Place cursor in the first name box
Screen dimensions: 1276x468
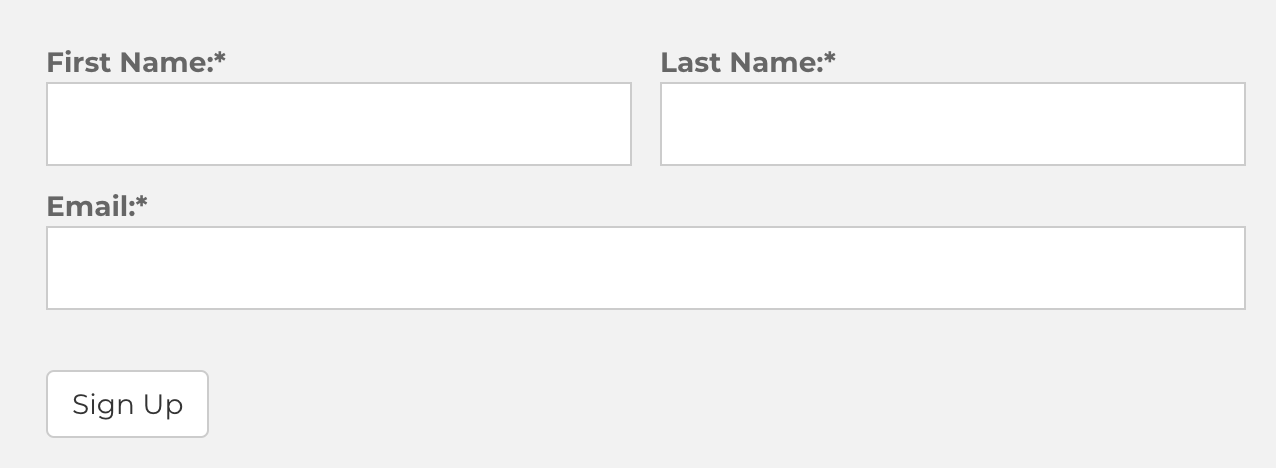click(339, 124)
